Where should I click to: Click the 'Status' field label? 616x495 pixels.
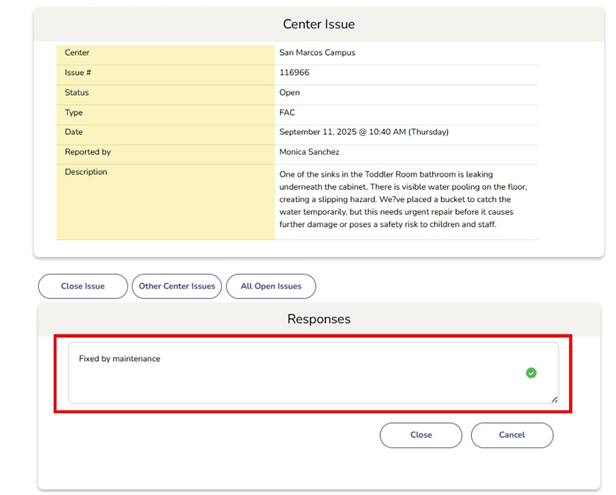(77, 93)
